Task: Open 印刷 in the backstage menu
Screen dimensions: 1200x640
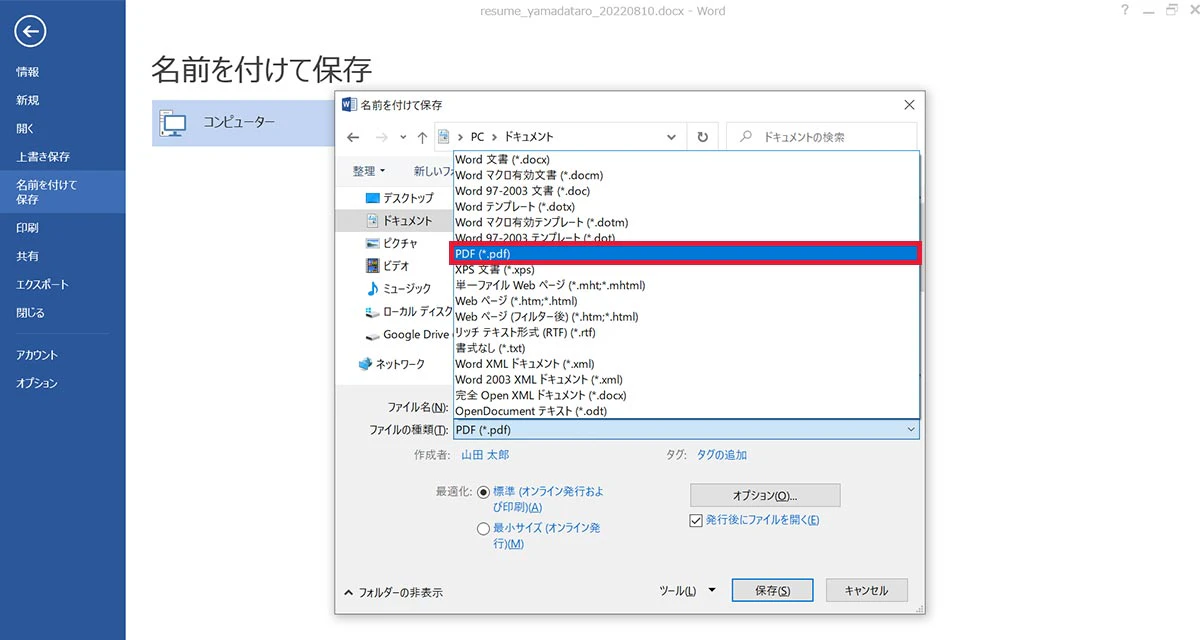Action: point(28,228)
